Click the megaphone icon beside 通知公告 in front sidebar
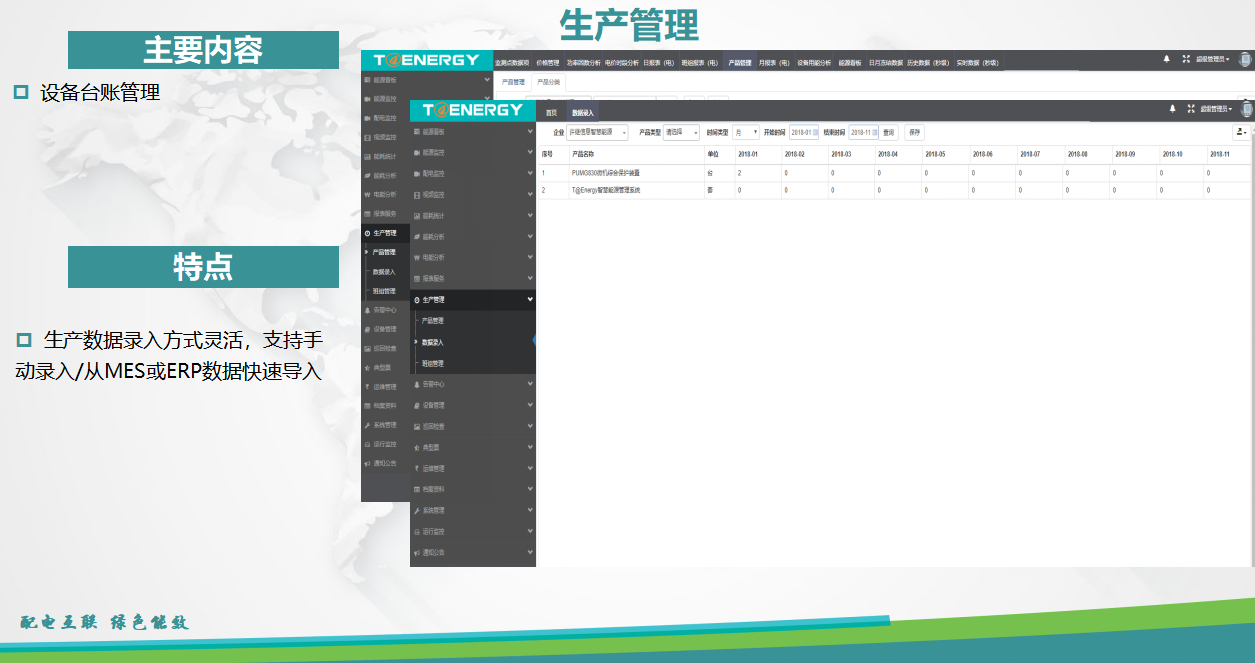The height and width of the screenshot is (663, 1255). [x=417, y=552]
